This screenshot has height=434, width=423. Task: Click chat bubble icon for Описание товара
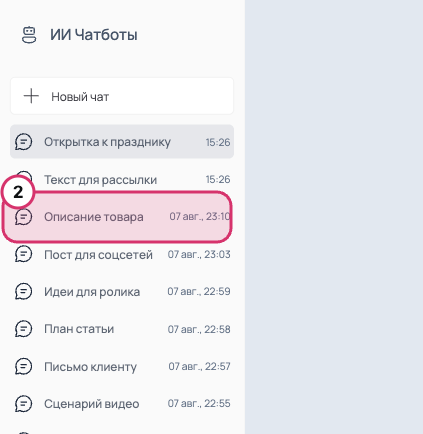[x=23, y=217]
